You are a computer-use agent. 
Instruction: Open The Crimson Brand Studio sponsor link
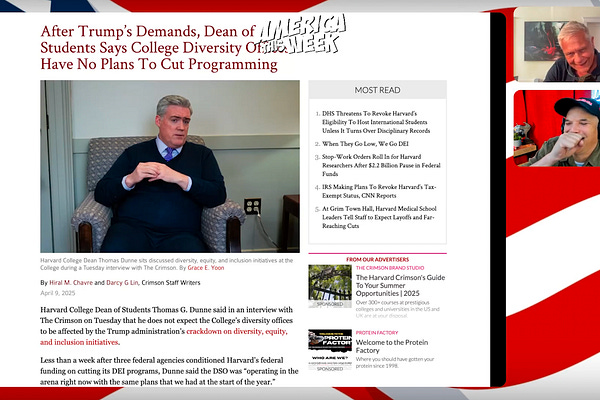pos(390,268)
